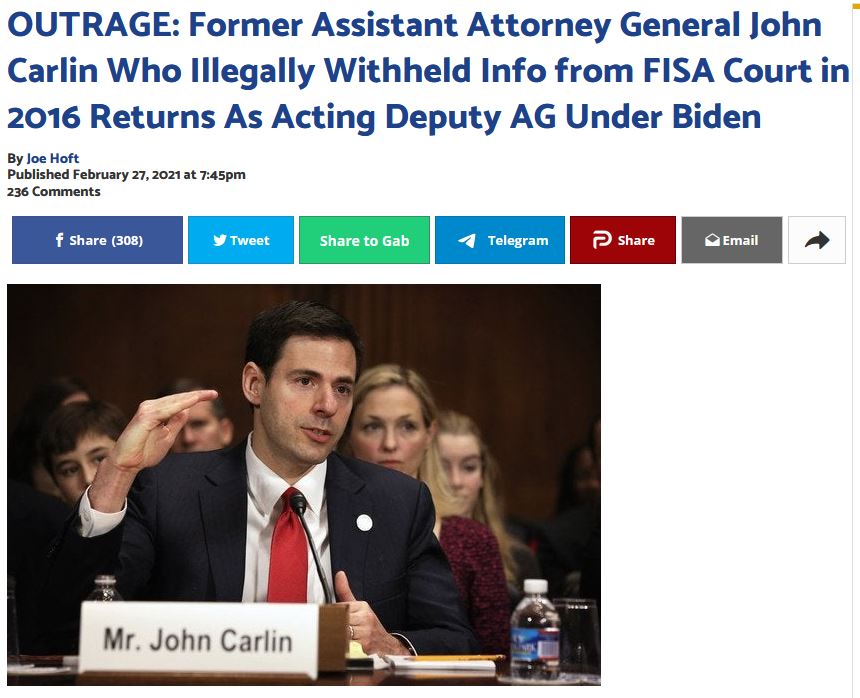The image size is (860, 698).
Task: Click the Facebook f icon
Action: pyautogui.click(x=59, y=240)
